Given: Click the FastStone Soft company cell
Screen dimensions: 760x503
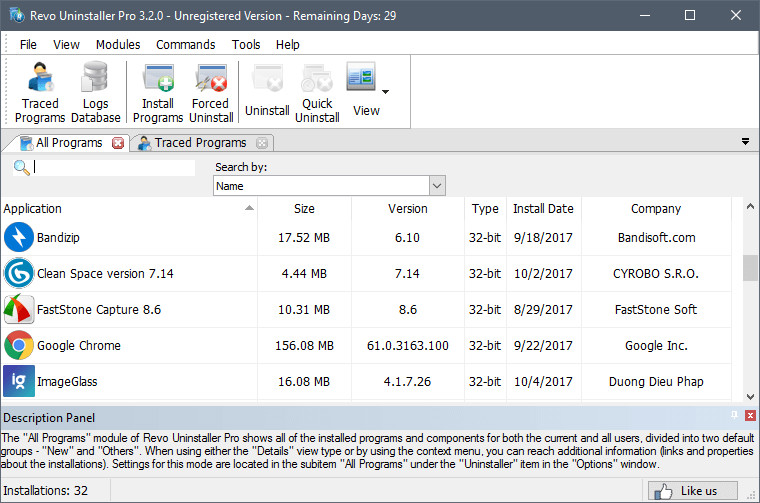Looking at the screenshot, I should 656,309.
